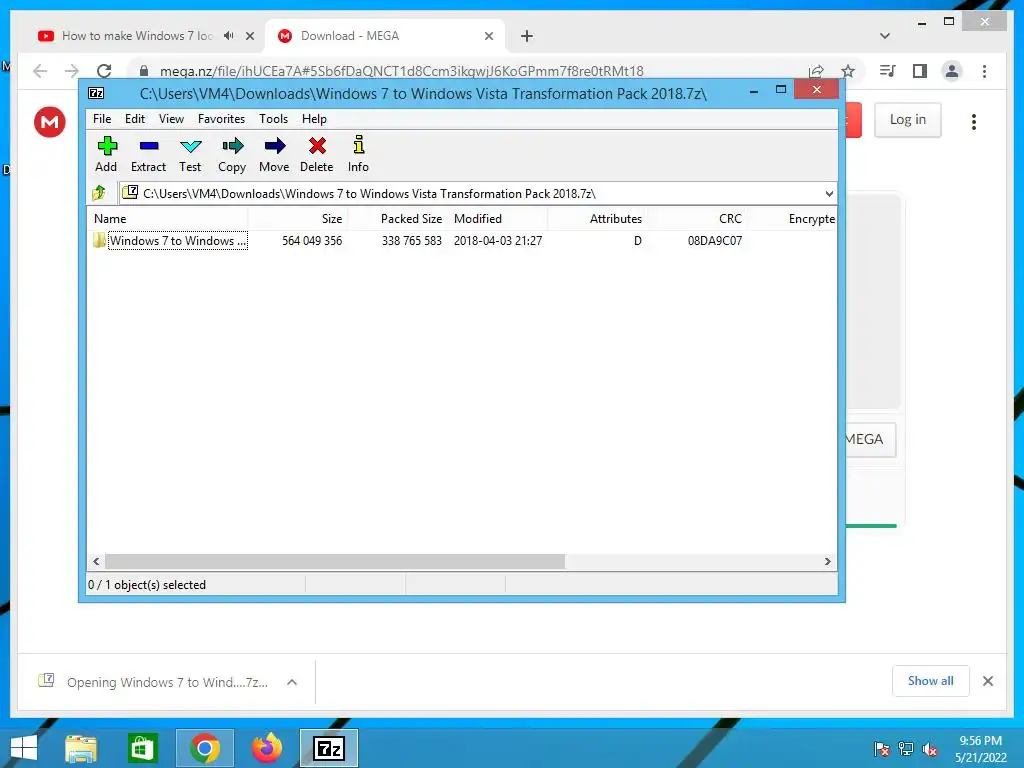Open the 7-Zip File menu

102,119
